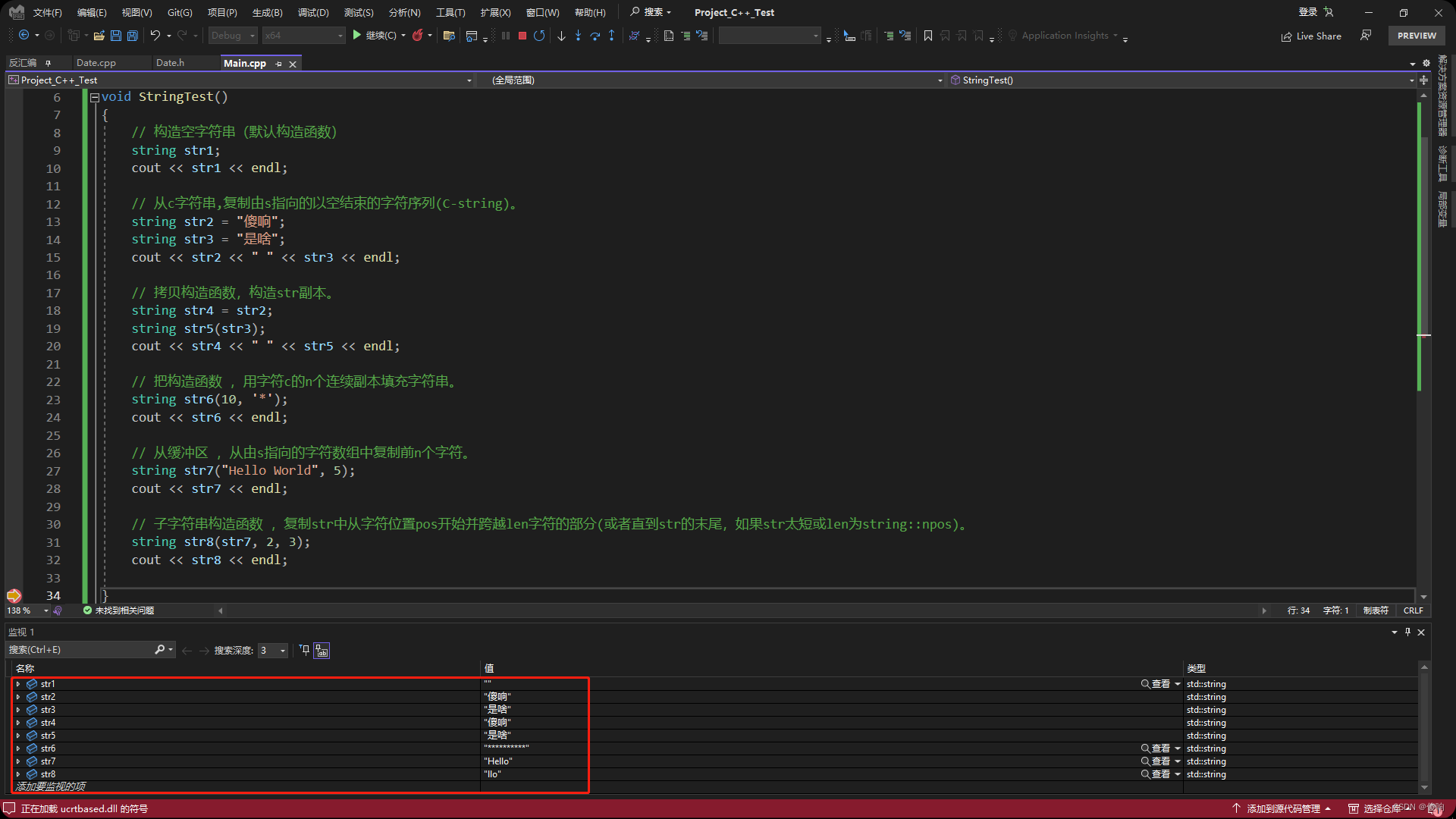This screenshot has width=1456, height=819.
Task: Click the Find in Files folder icon
Action: (449, 36)
